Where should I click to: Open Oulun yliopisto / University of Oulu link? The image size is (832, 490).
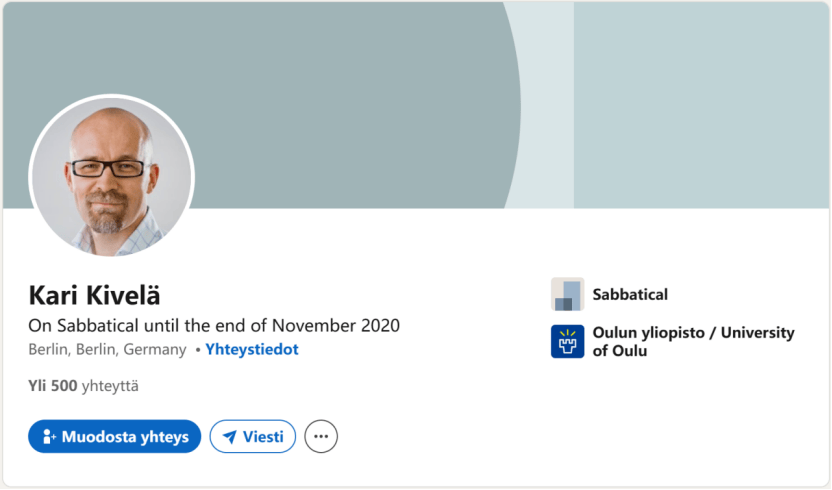pos(692,341)
